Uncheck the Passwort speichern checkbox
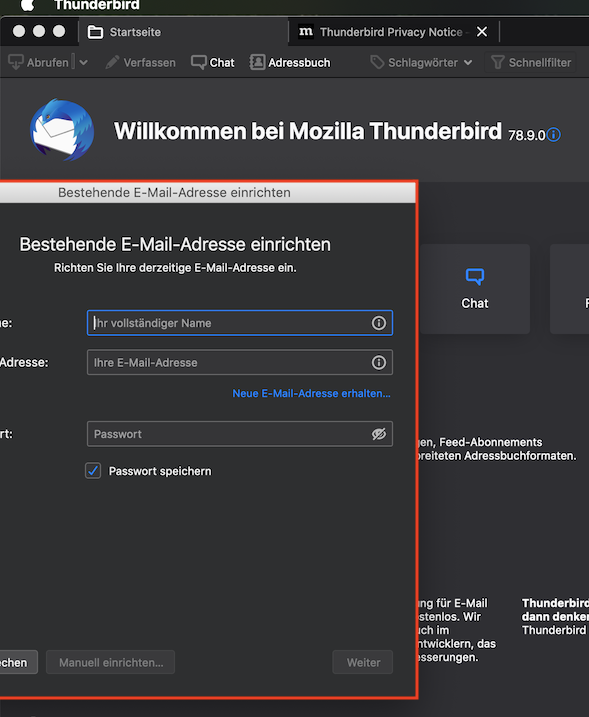This screenshot has height=717, width=589. (x=93, y=471)
